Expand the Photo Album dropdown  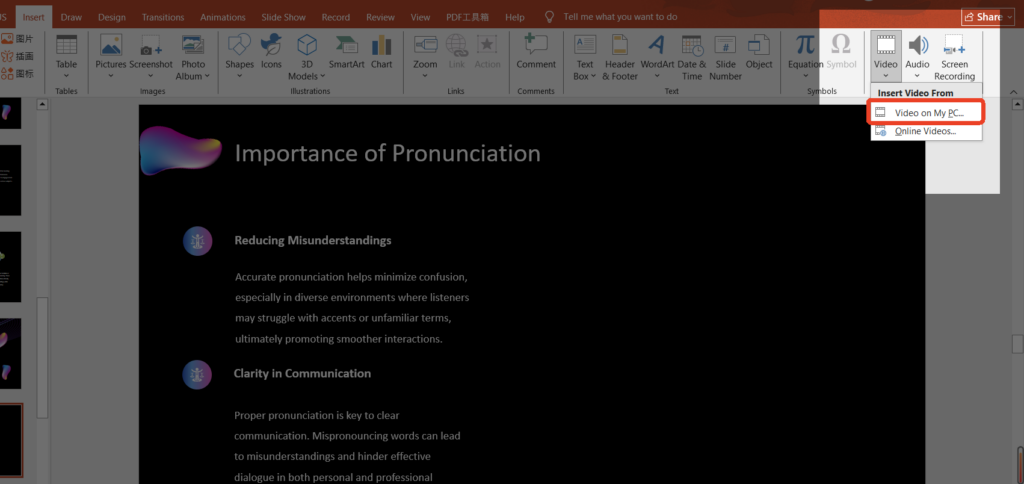coord(192,55)
